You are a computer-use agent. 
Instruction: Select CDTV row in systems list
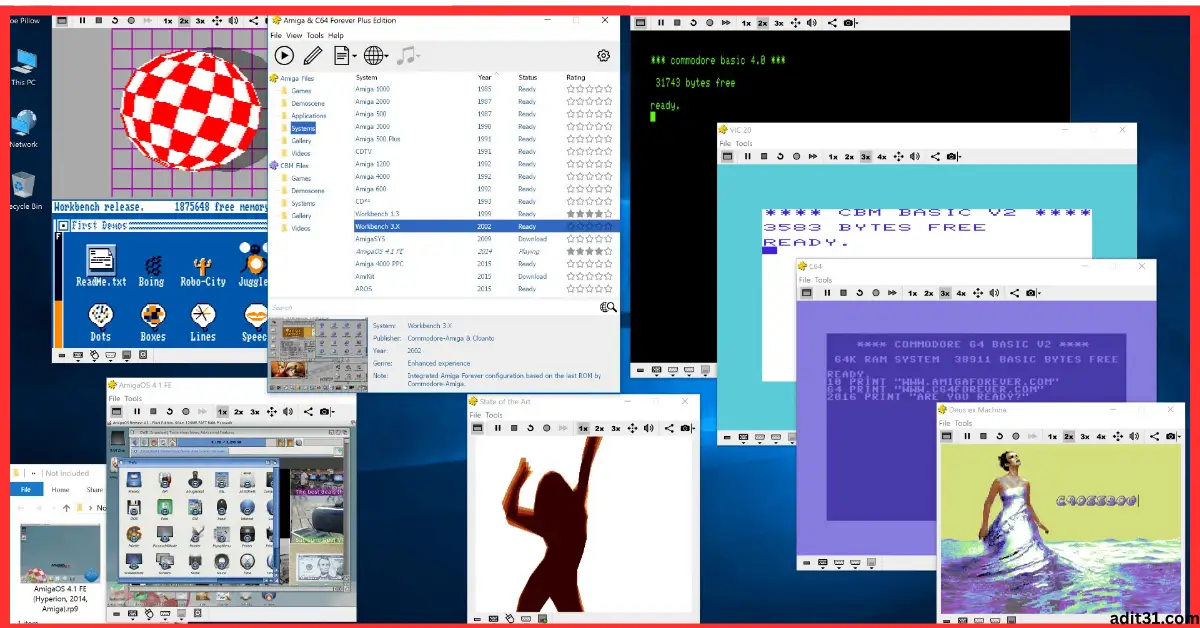point(485,151)
